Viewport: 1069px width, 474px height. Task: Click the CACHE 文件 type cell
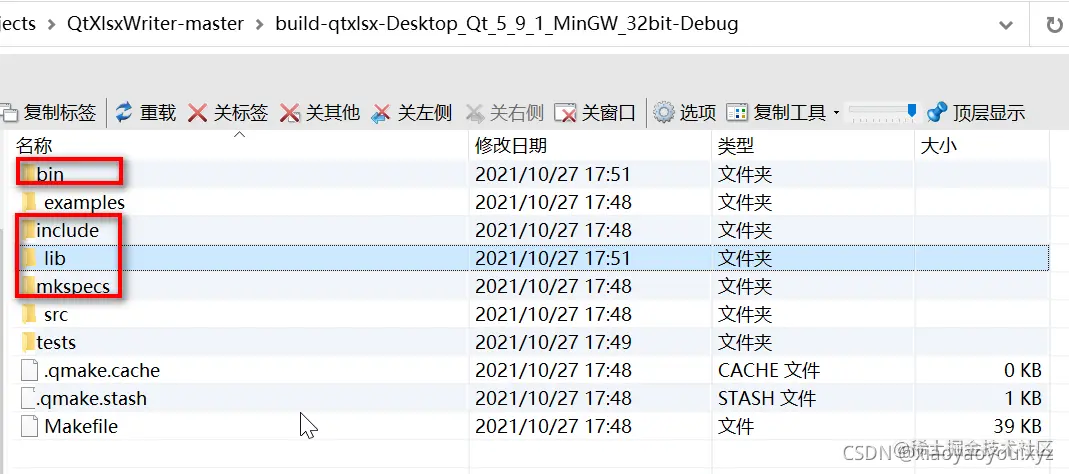(769, 370)
